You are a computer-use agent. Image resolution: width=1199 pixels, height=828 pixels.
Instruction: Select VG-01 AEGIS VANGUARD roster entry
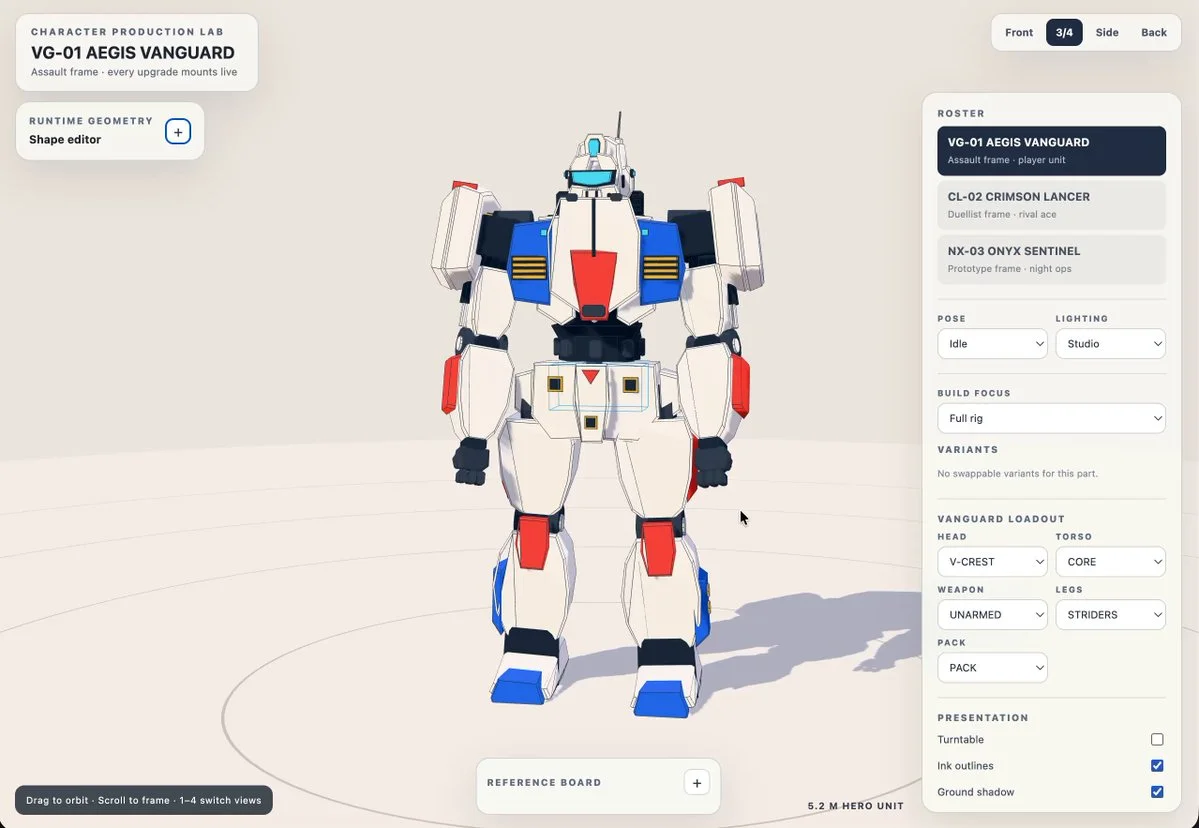pos(1051,151)
